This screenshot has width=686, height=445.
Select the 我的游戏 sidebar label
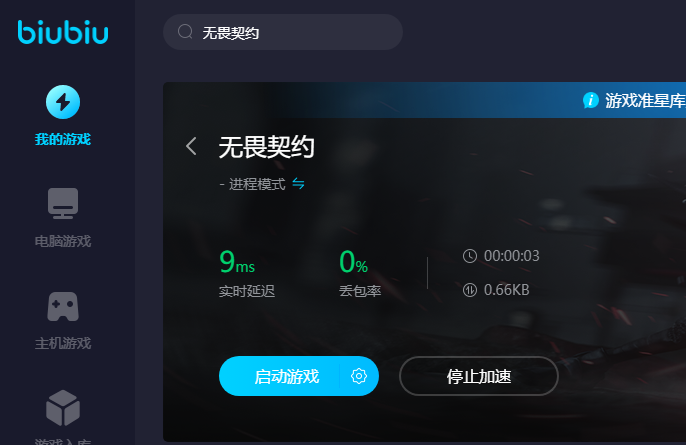click(x=63, y=139)
